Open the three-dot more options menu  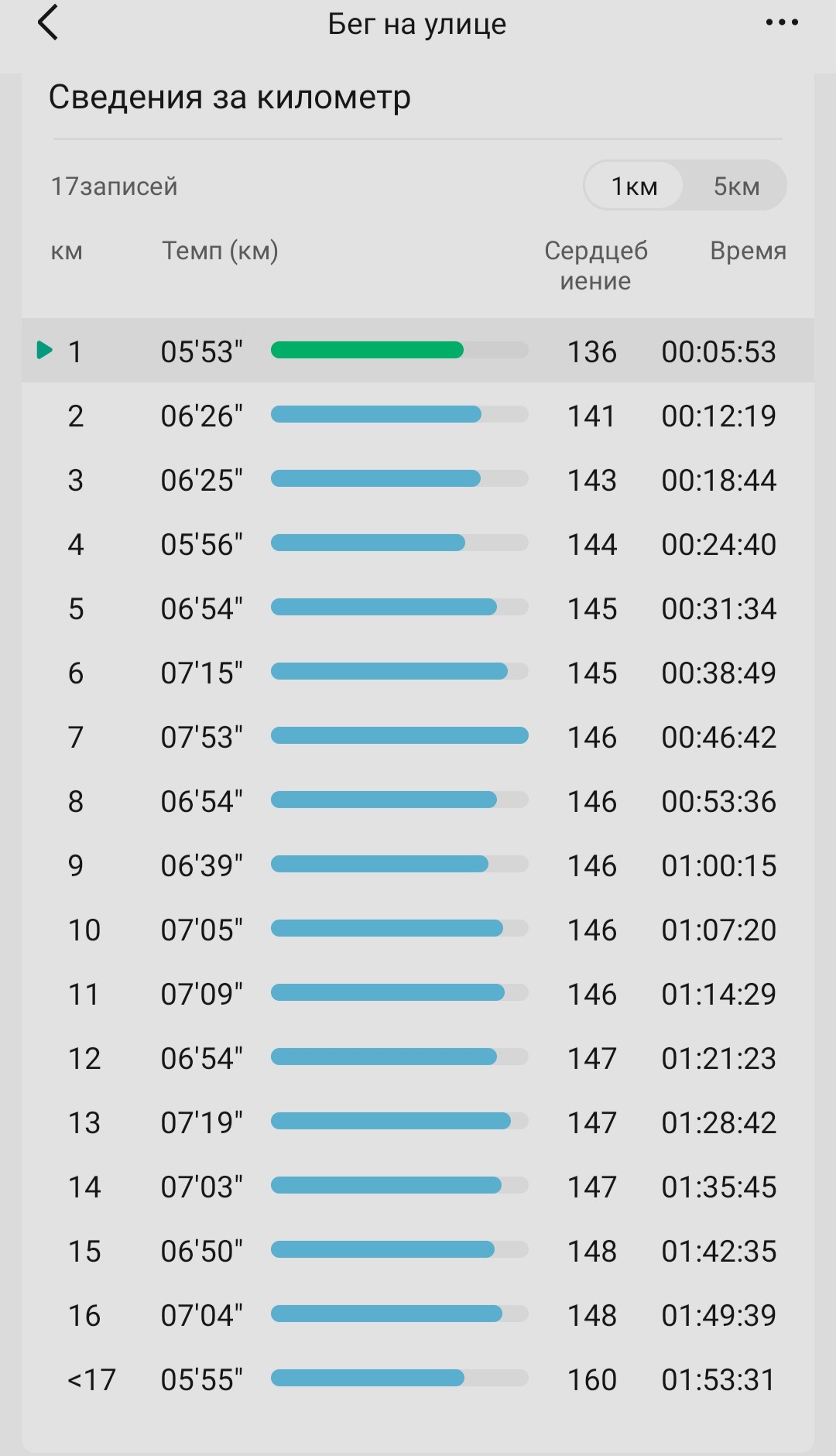pos(782,22)
